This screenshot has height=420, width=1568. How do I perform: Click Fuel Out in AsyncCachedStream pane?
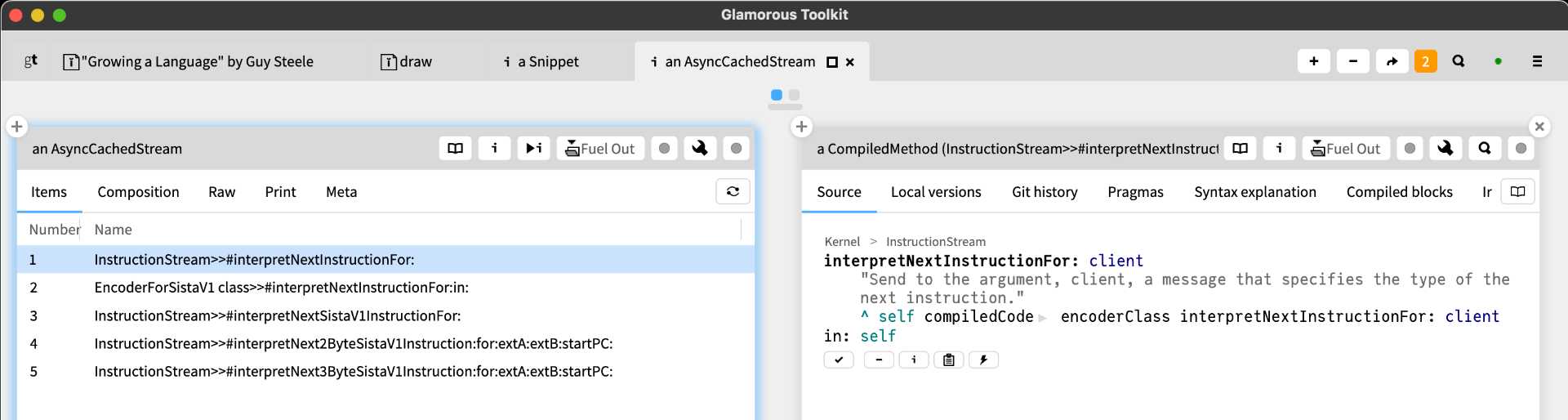[600, 148]
